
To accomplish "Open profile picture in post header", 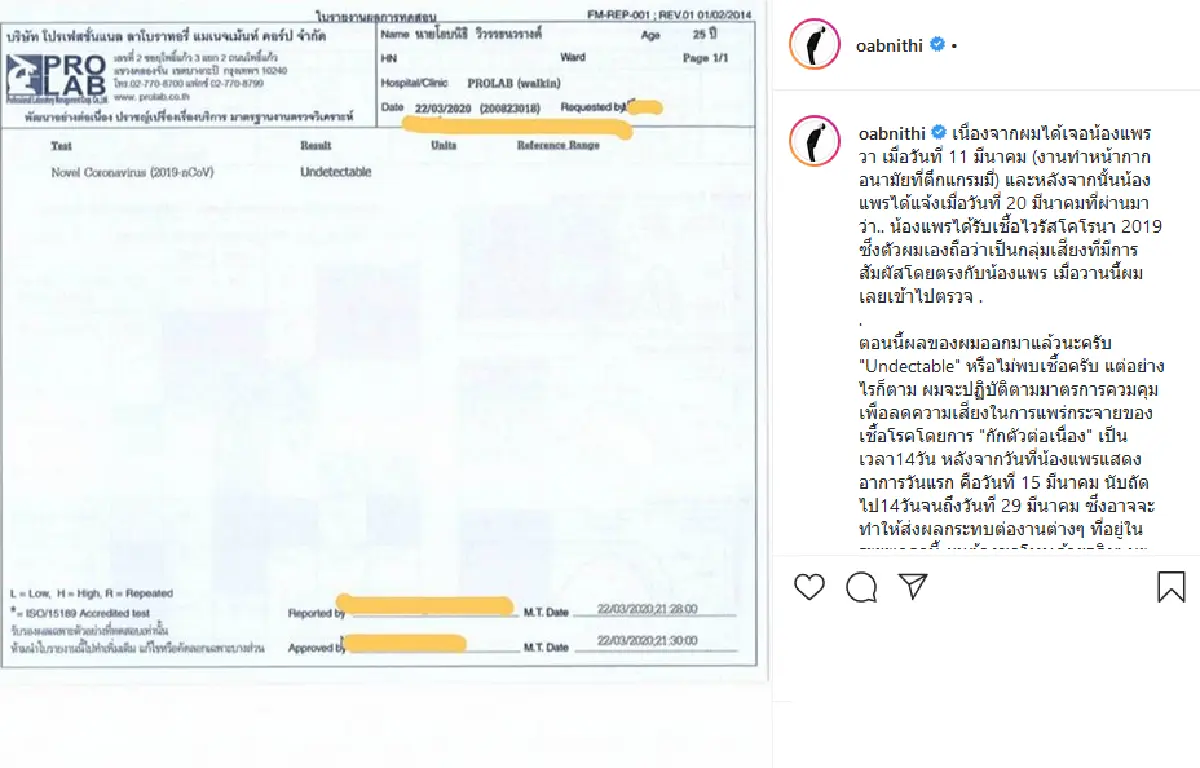I will click(x=813, y=45).
